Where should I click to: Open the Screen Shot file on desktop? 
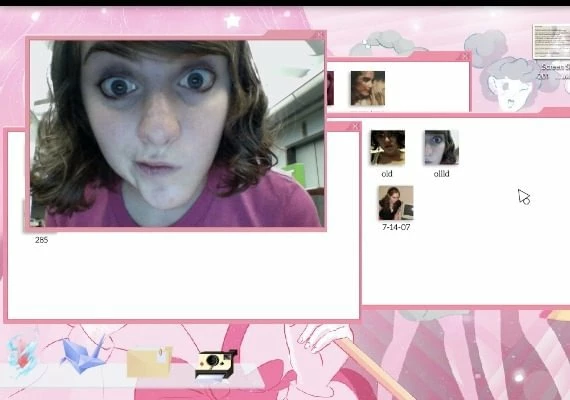click(x=551, y=41)
